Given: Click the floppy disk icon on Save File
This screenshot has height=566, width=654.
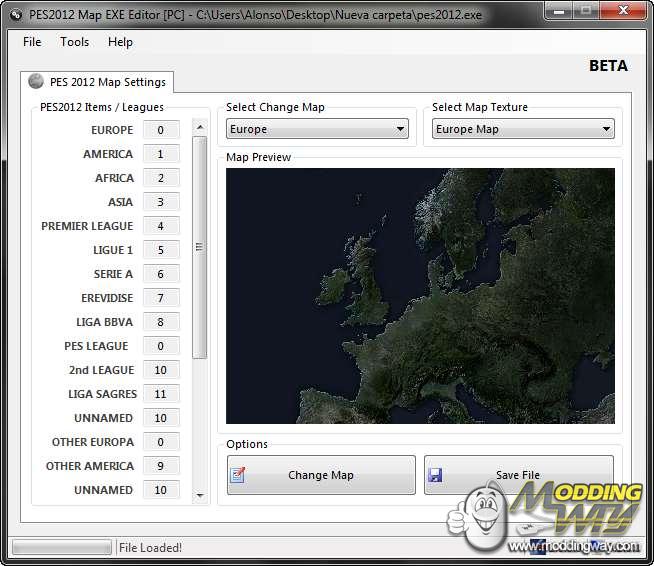Looking at the screenshot, I should (435, 475).
